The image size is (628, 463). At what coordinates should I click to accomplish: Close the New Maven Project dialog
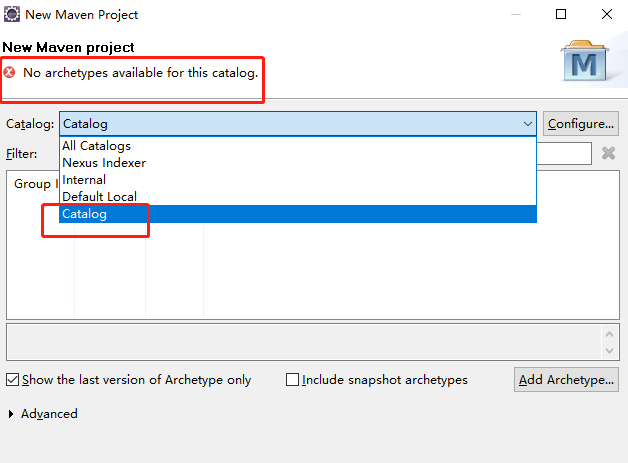pos(606,14)
